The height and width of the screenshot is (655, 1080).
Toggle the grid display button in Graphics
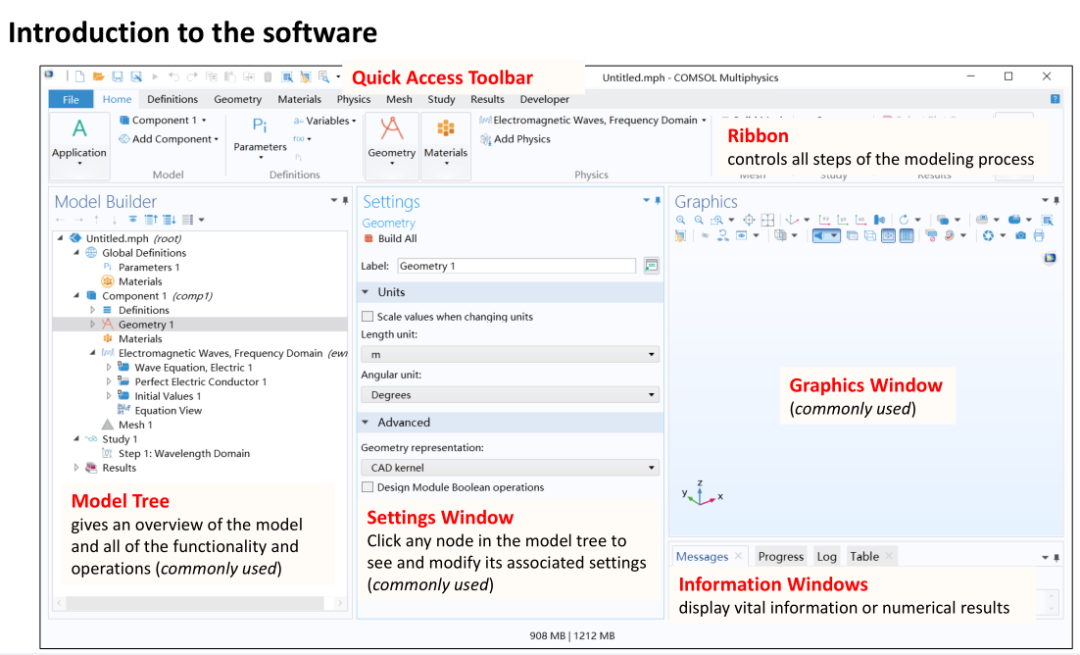906,235
